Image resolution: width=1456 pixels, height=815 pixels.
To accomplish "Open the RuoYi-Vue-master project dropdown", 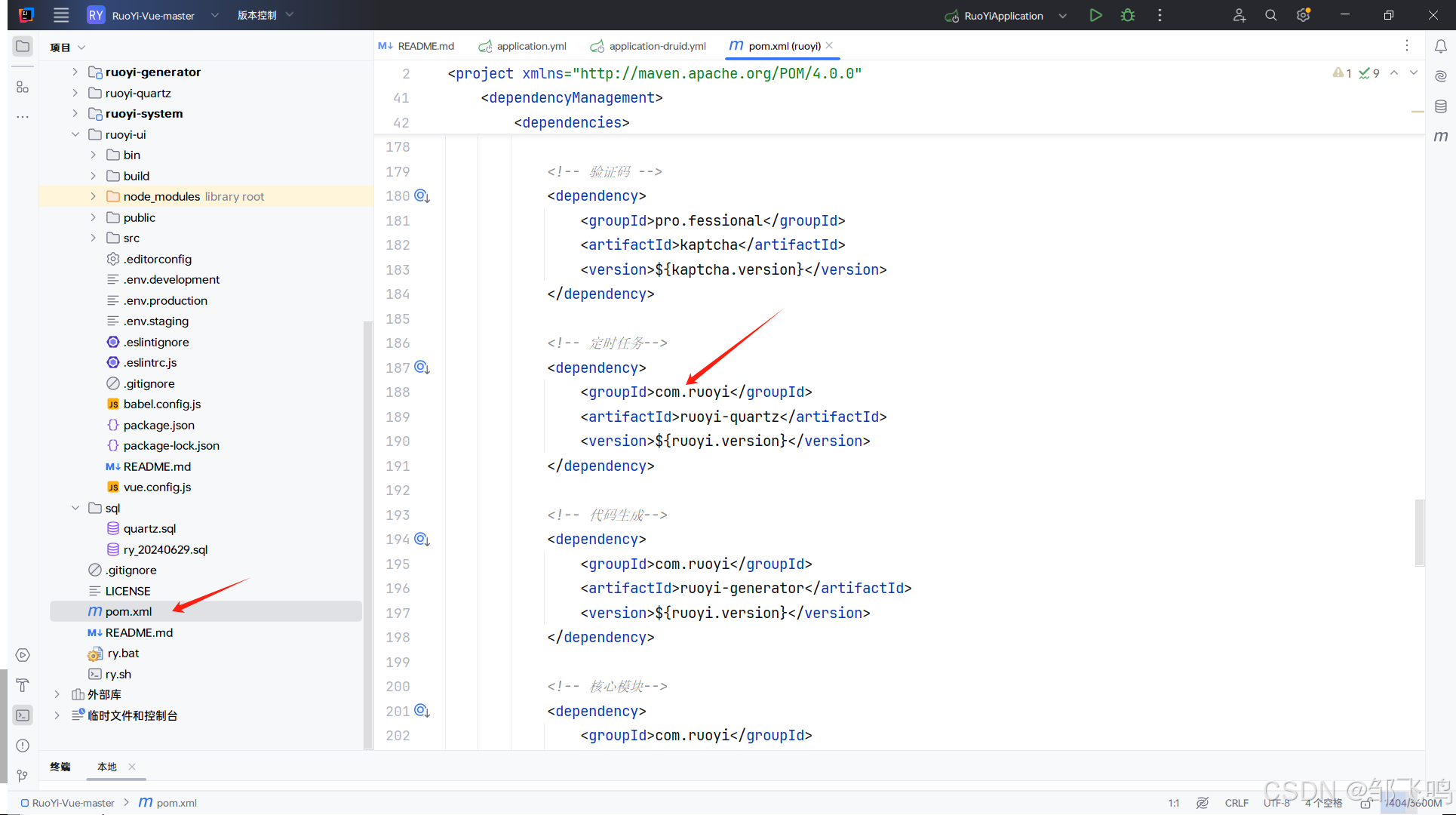I will pos(153,15).
